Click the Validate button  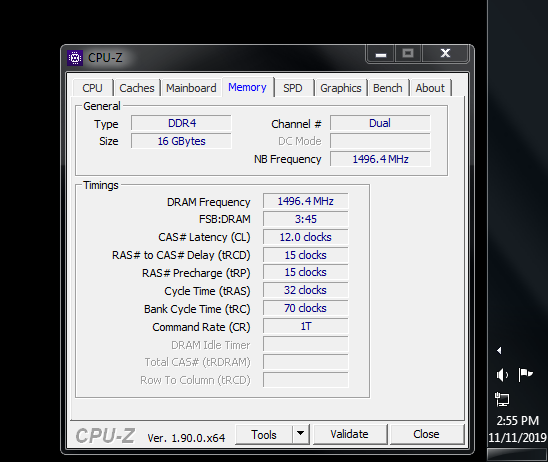point(349,434)
